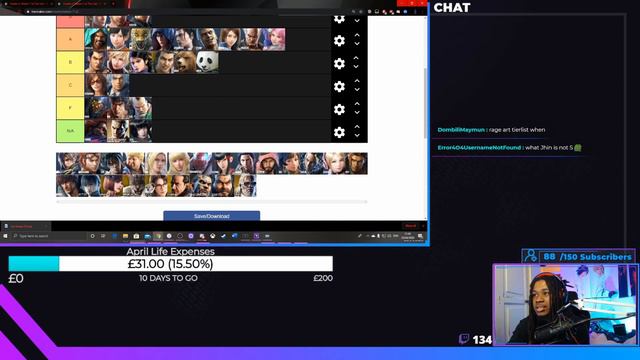Click the Save/Download button
This screenshot has height=360, width=640.
pyautogui.click(x=211, y=216)
